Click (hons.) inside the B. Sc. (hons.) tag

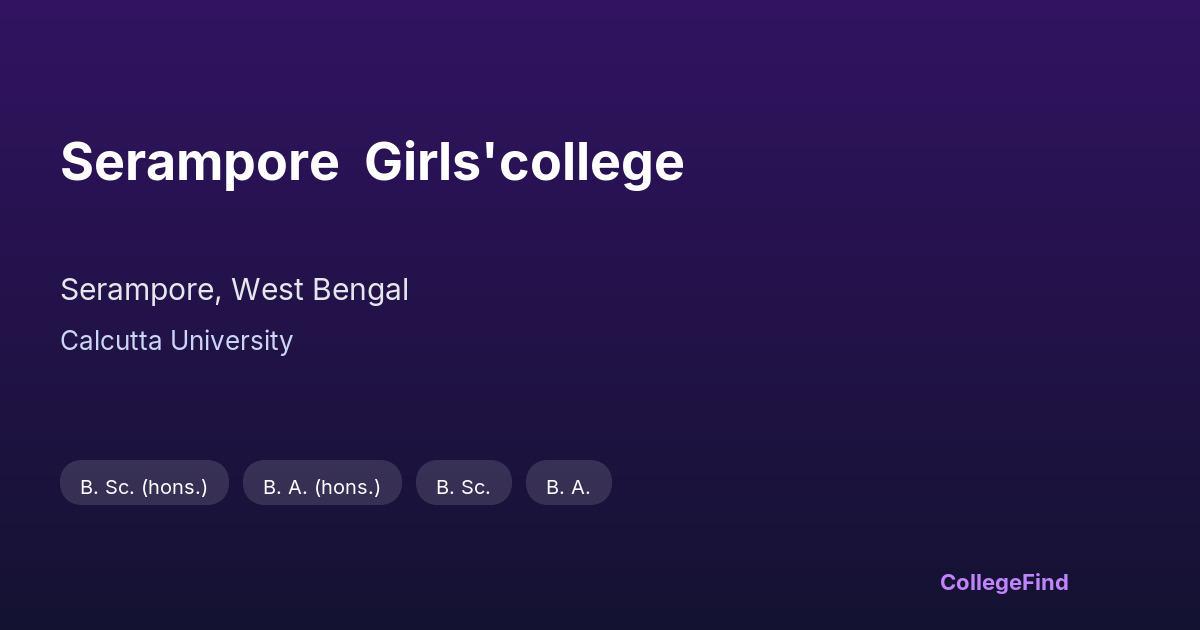click(174, 487)
